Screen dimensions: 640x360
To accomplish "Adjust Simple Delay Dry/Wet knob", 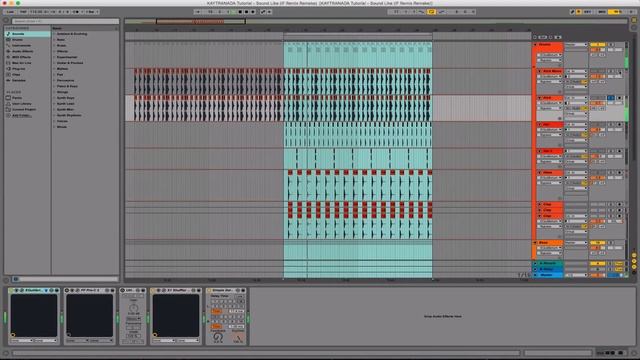I will pyautogui.click(x=238, y=338).
